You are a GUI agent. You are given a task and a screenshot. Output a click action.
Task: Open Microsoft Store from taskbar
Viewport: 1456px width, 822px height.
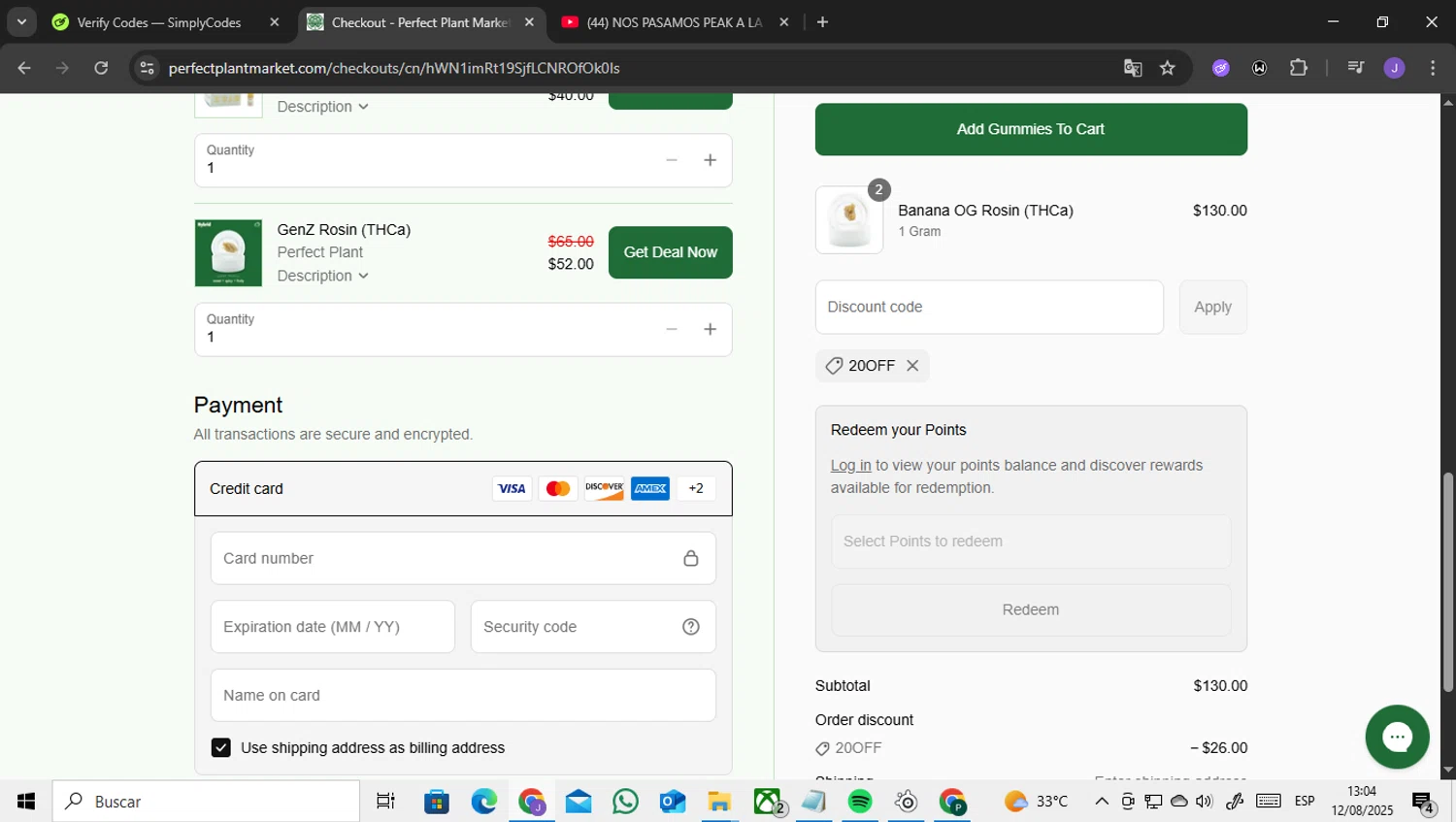437,802
